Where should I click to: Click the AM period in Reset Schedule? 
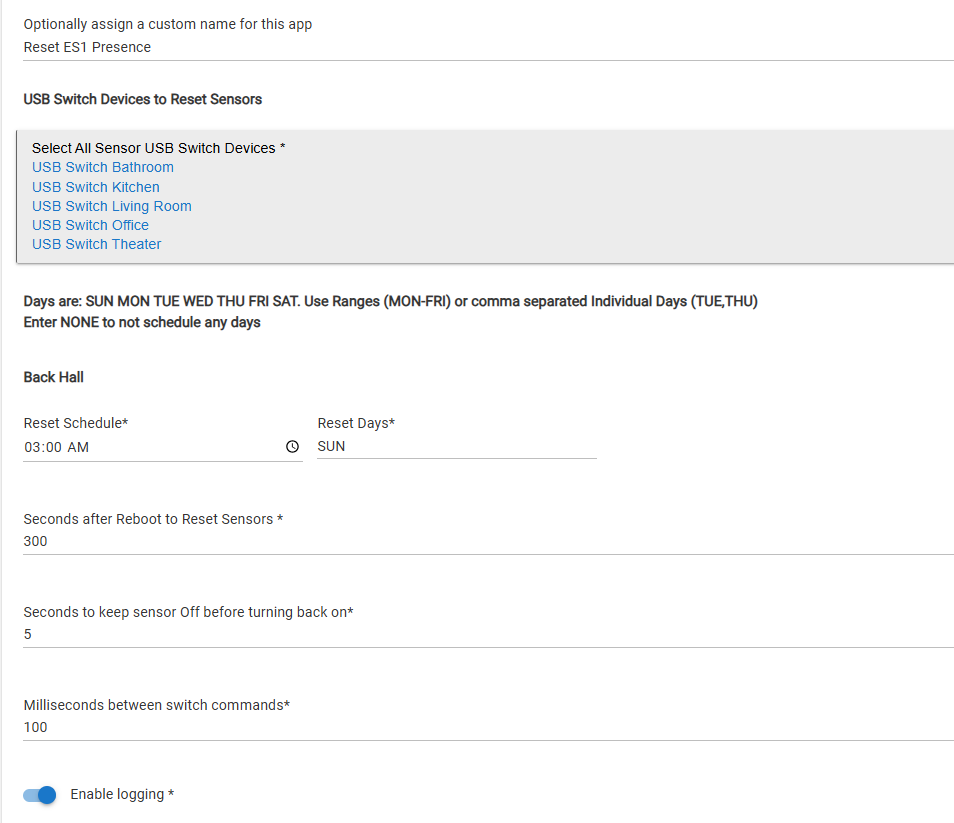(x=78, y=448)
